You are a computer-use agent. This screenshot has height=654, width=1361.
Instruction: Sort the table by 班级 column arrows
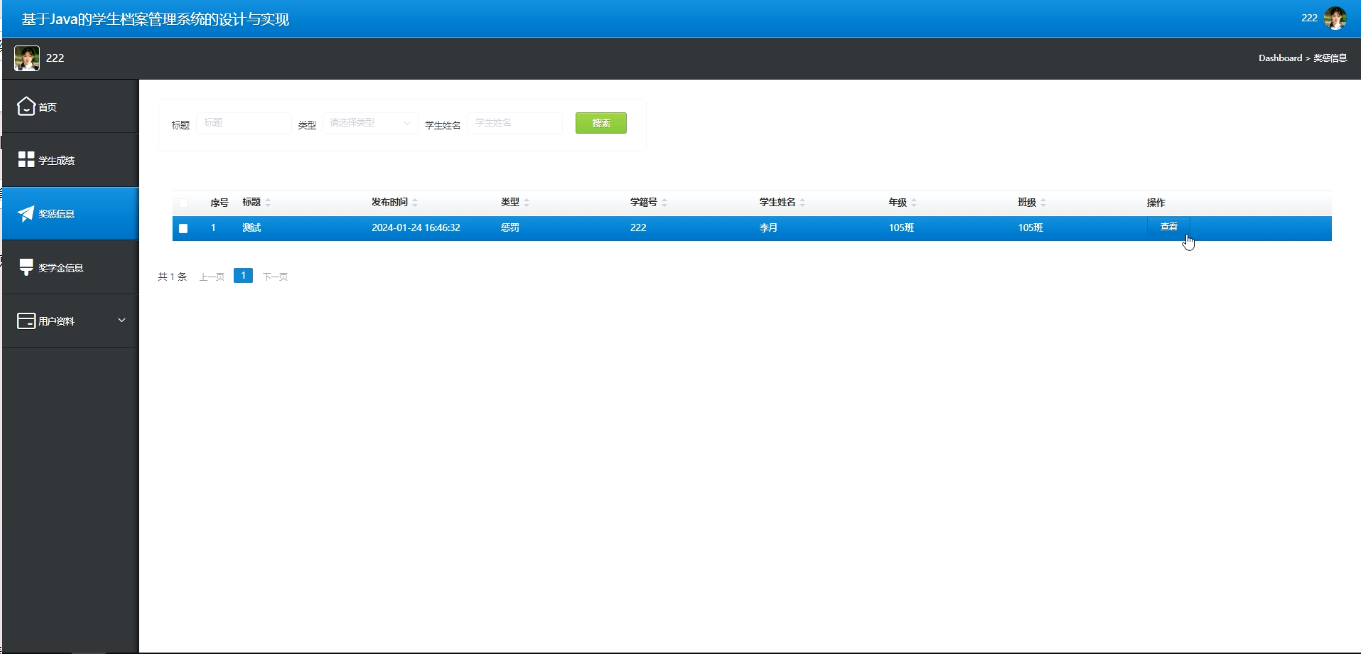pos(1043,203)
